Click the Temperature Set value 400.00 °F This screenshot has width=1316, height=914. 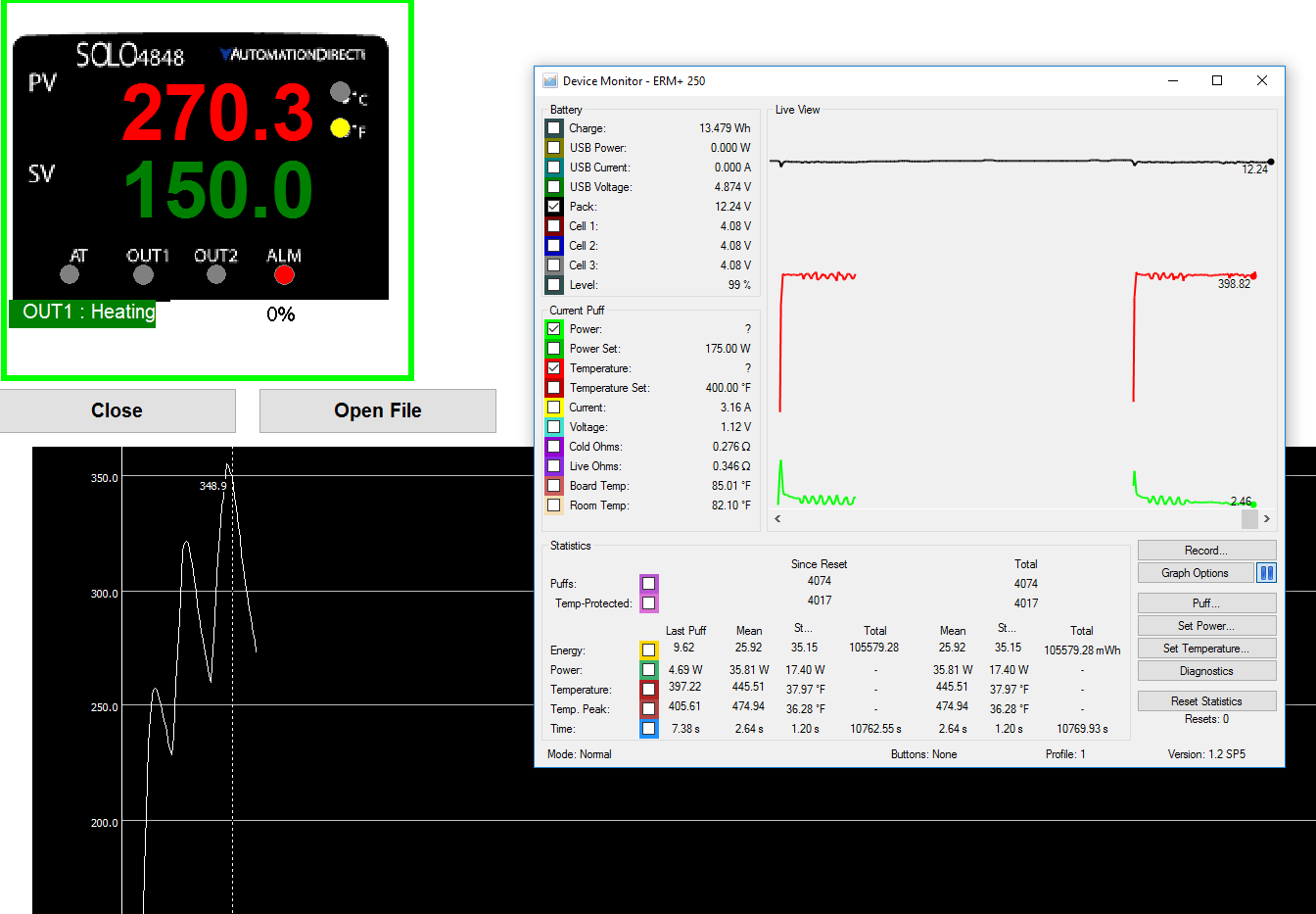pos(728,388)
